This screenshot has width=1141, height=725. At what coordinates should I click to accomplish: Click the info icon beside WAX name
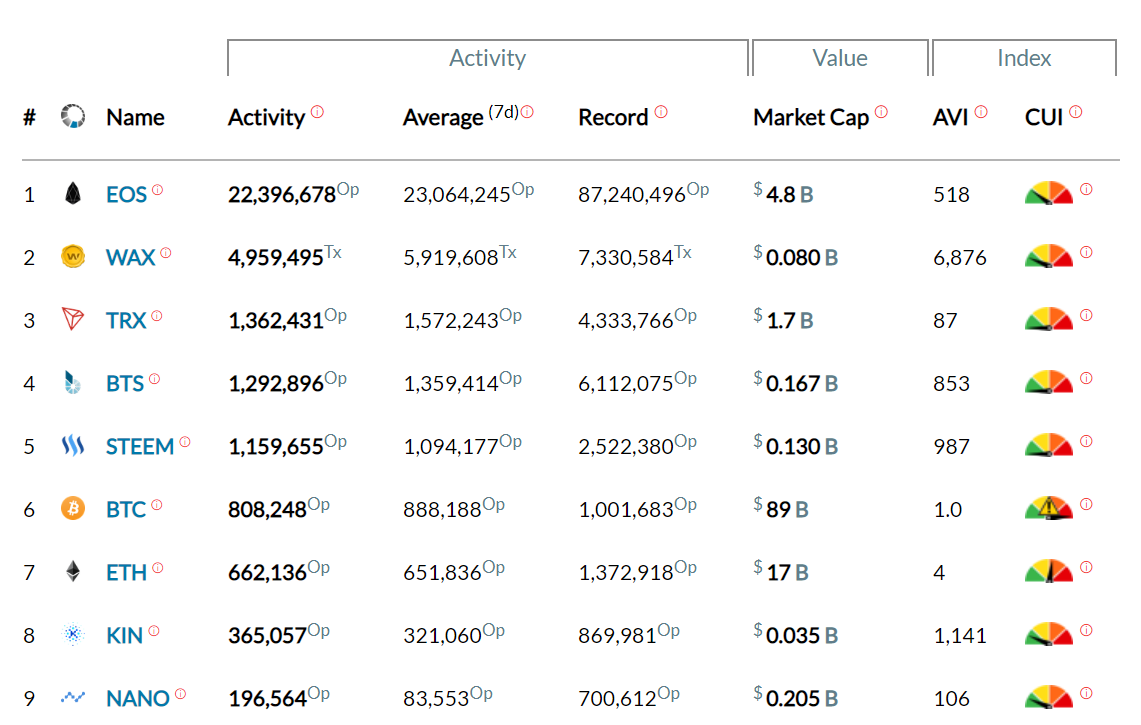(165, 252)
